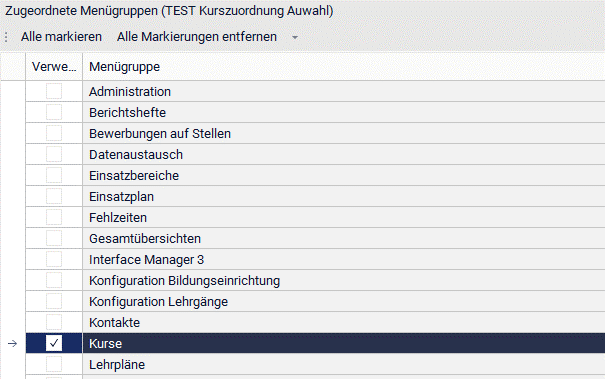Open the toolbar overflow dropdown arrow
The width and height of the screenshot is (605, 379).
[x=295, y=37]
